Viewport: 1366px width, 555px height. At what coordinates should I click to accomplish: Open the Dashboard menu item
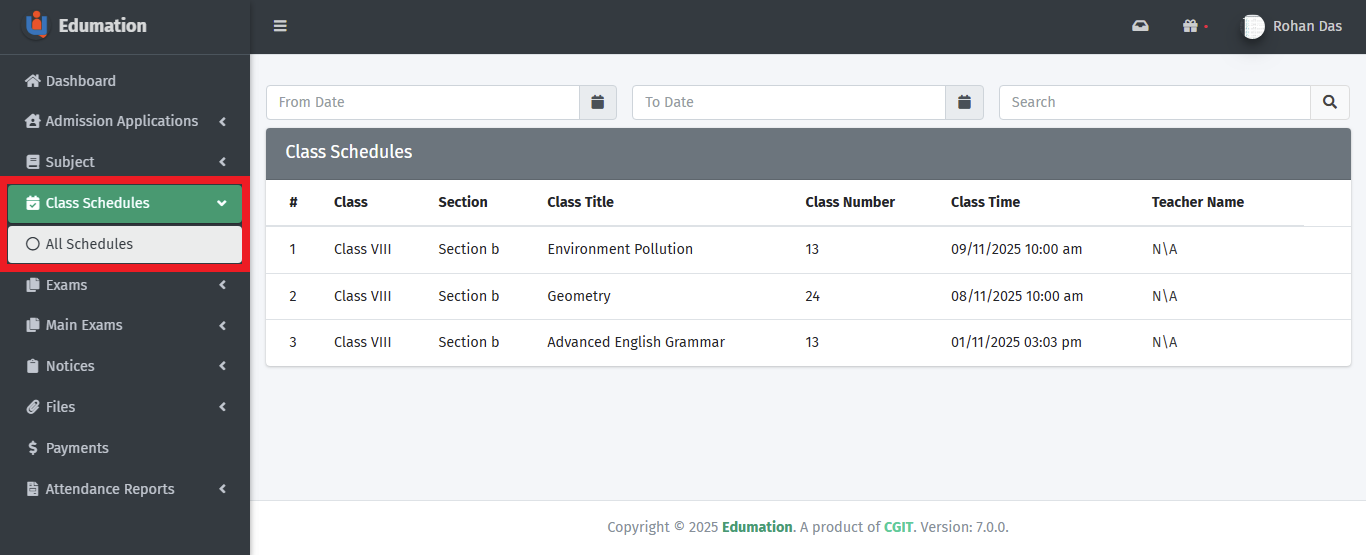click(x=125, y=81)
